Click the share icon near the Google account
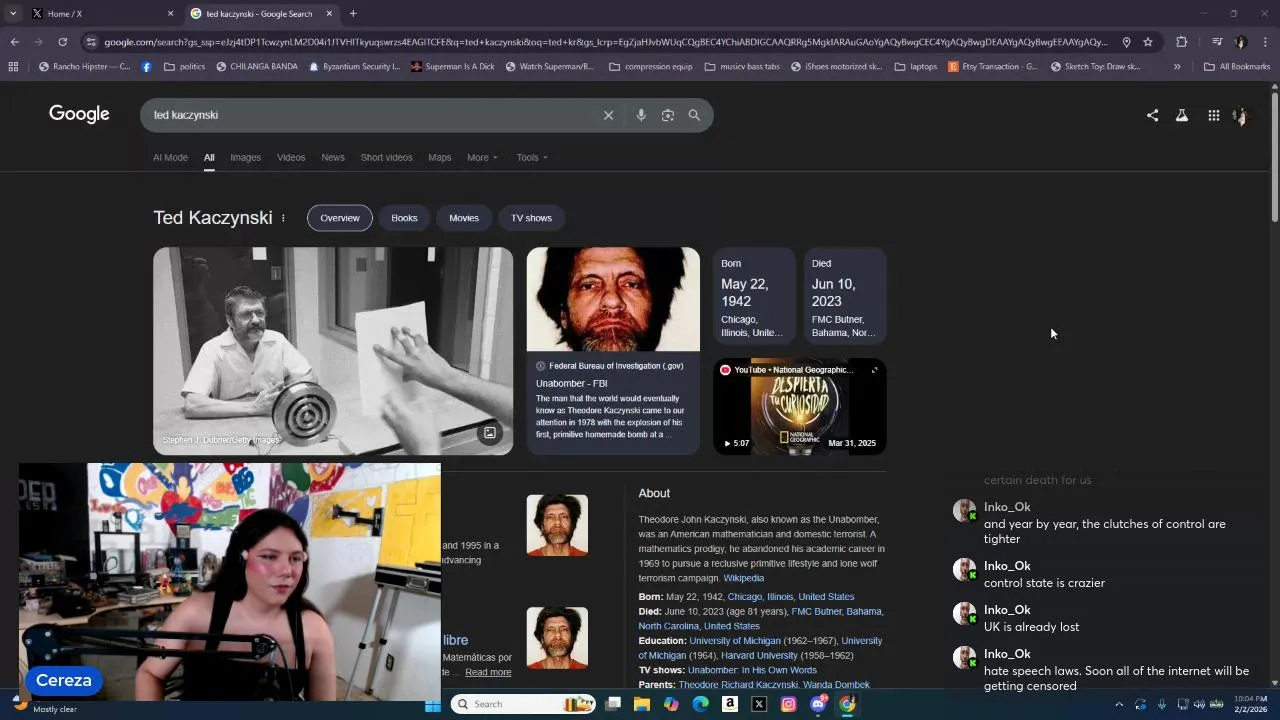The width and height of the screenshot is (1280, 720). point(1152,115)
